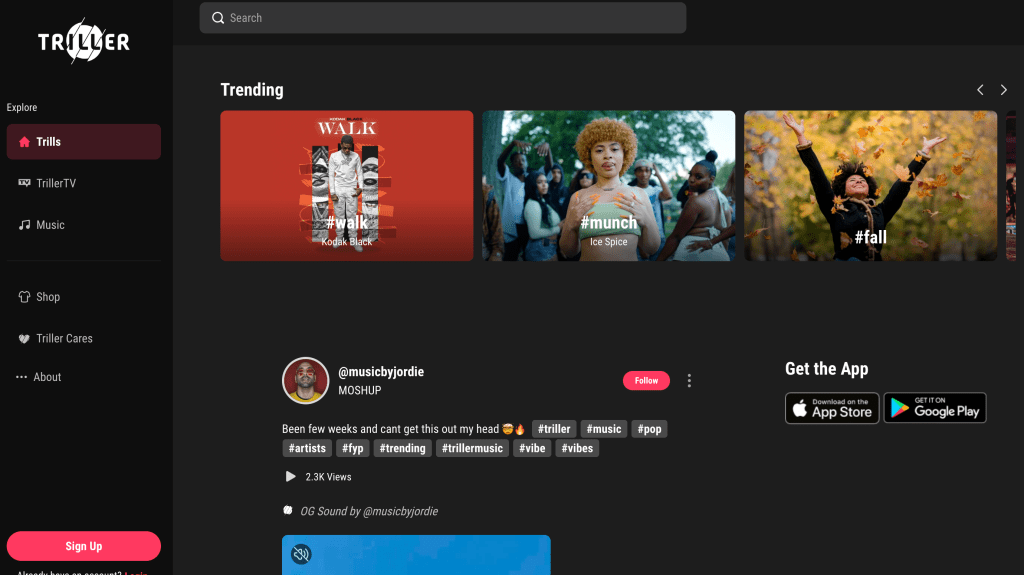
Task: Click the magnifier search icon
Action: tap(218, 18)
